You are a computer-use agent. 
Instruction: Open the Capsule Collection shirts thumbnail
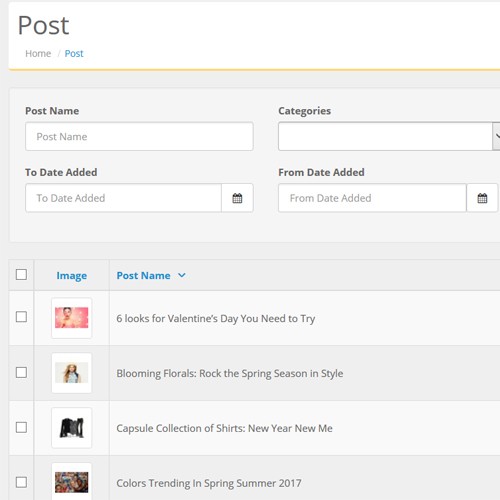[x=72, y=428]
